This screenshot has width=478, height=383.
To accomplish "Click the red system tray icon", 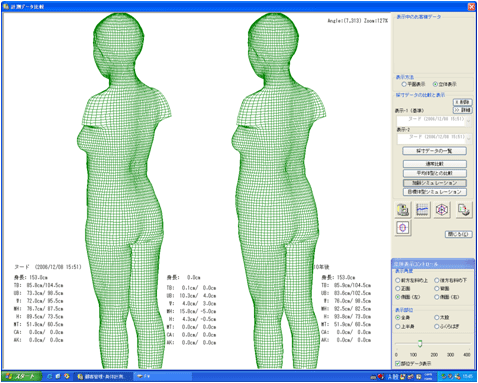I will coord(380,377).
